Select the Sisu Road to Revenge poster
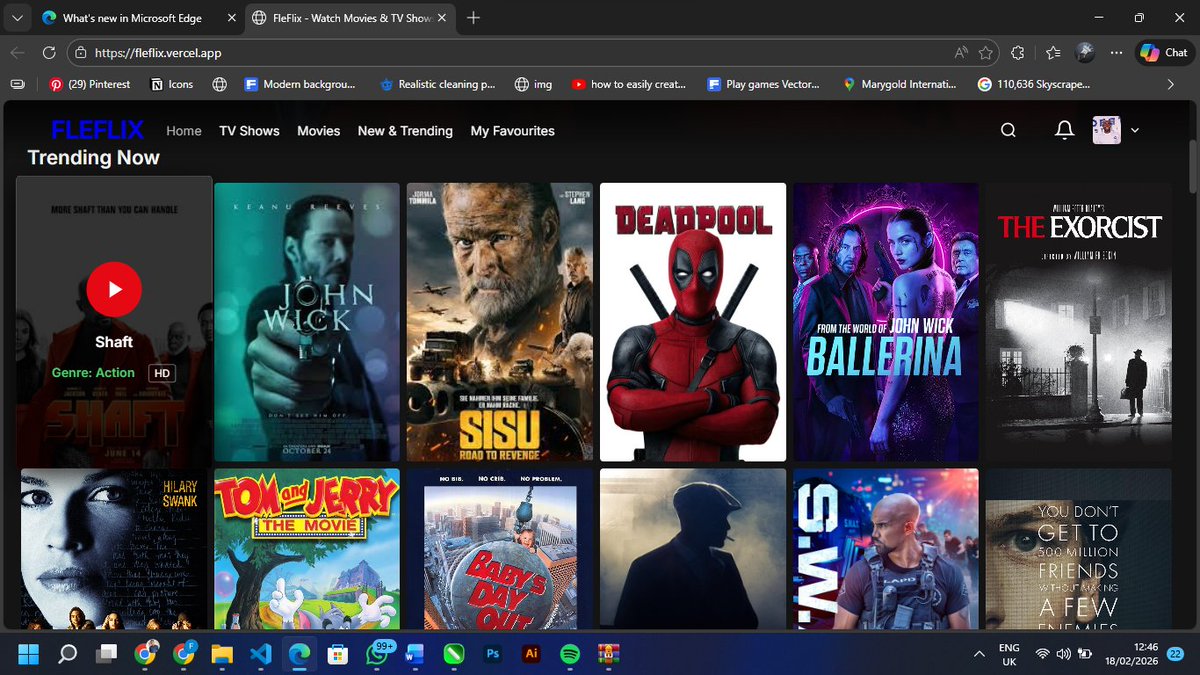 (x=500, y=322)
